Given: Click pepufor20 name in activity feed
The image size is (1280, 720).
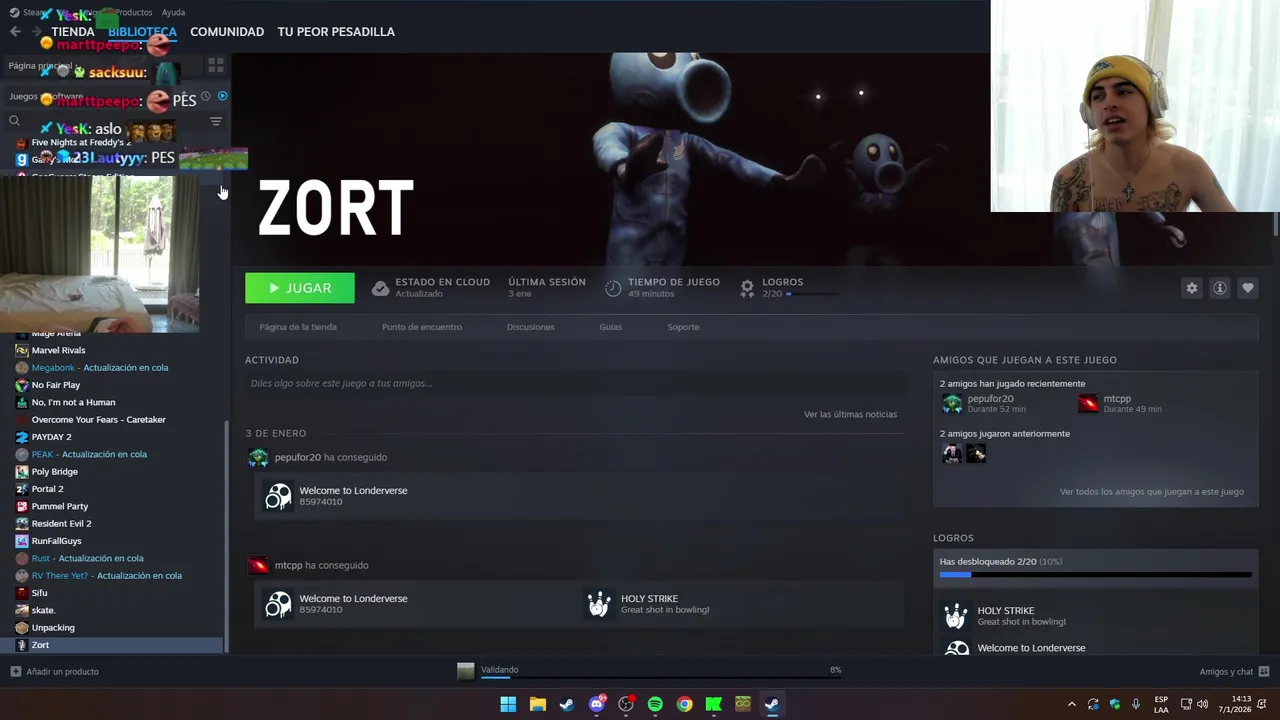Looking at the screenshot, I should click(x=297, y=457).
